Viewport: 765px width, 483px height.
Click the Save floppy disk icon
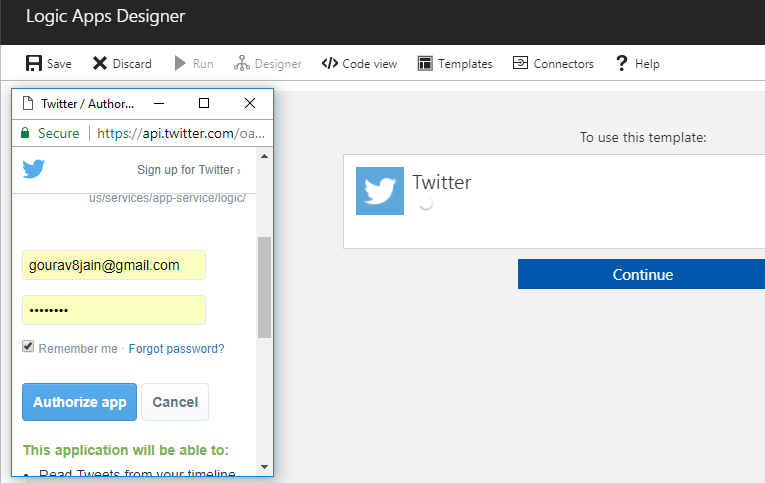tap(34, 63)
